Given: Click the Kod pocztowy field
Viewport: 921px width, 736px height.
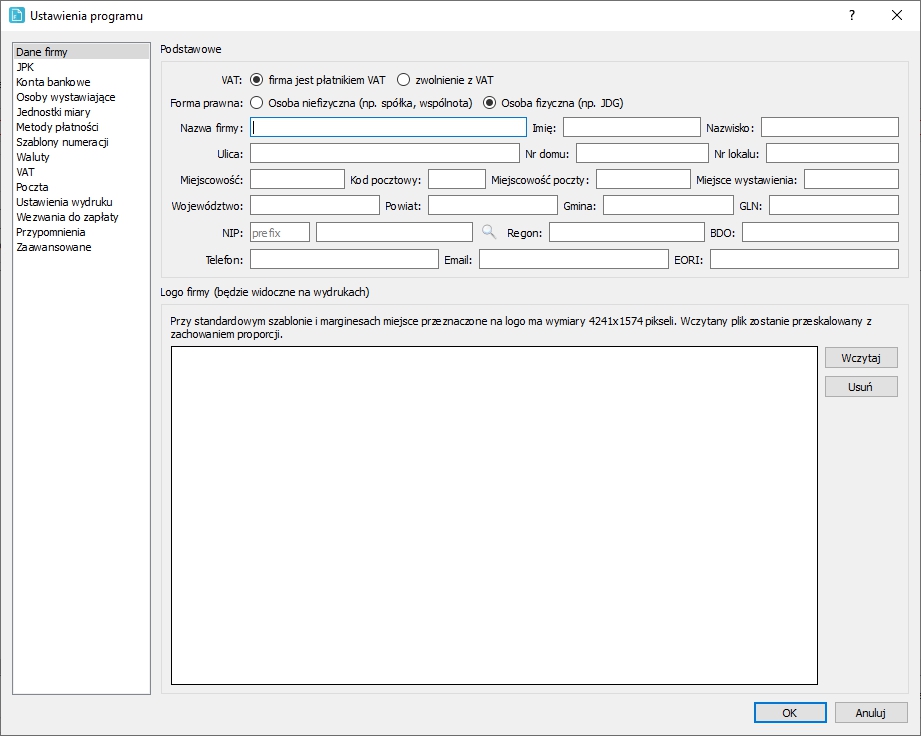Looking at the screenshot, I should pyautogui.click(x=456, y=179).
